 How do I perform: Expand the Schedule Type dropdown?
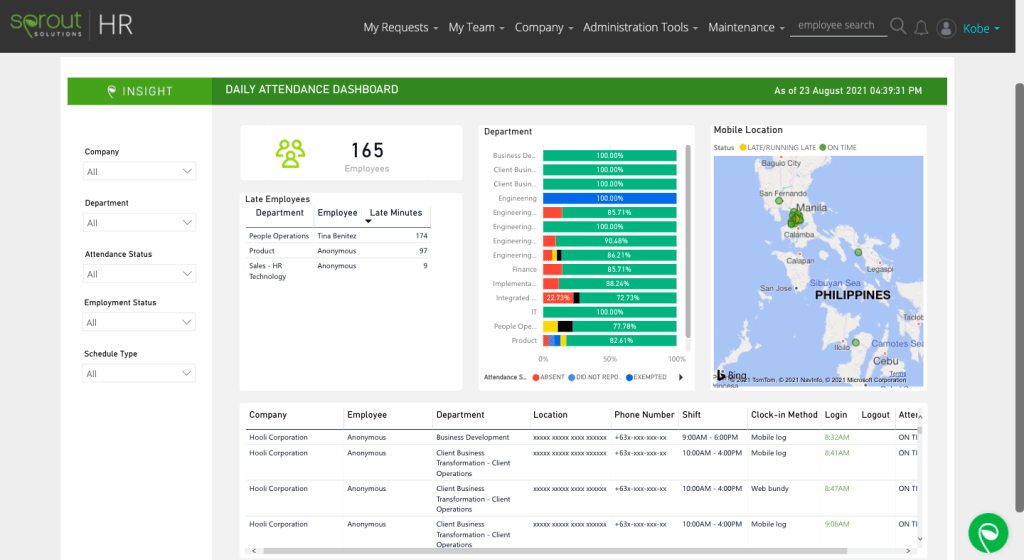[x=139, y=373]
